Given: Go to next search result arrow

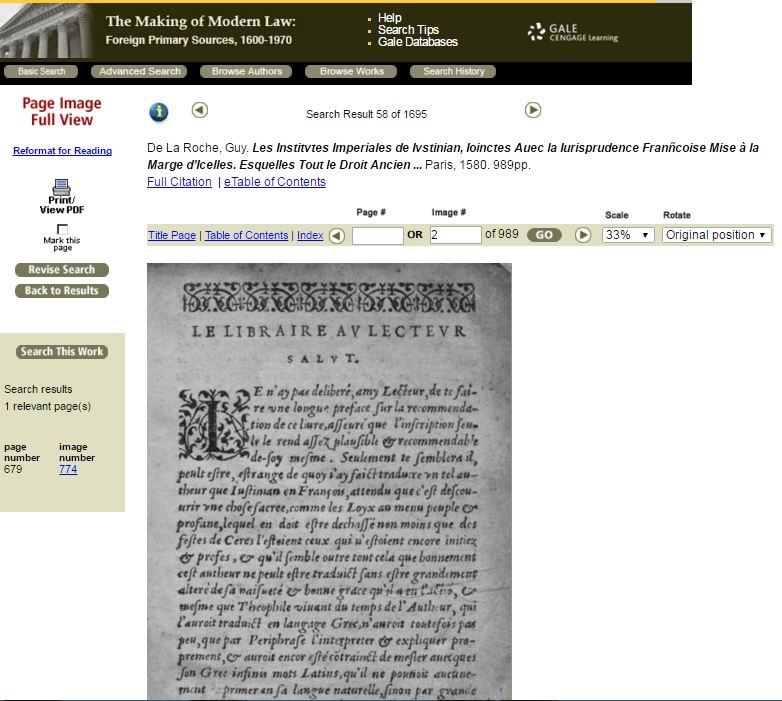Looking at the screenshot, I should coord(533,110).
